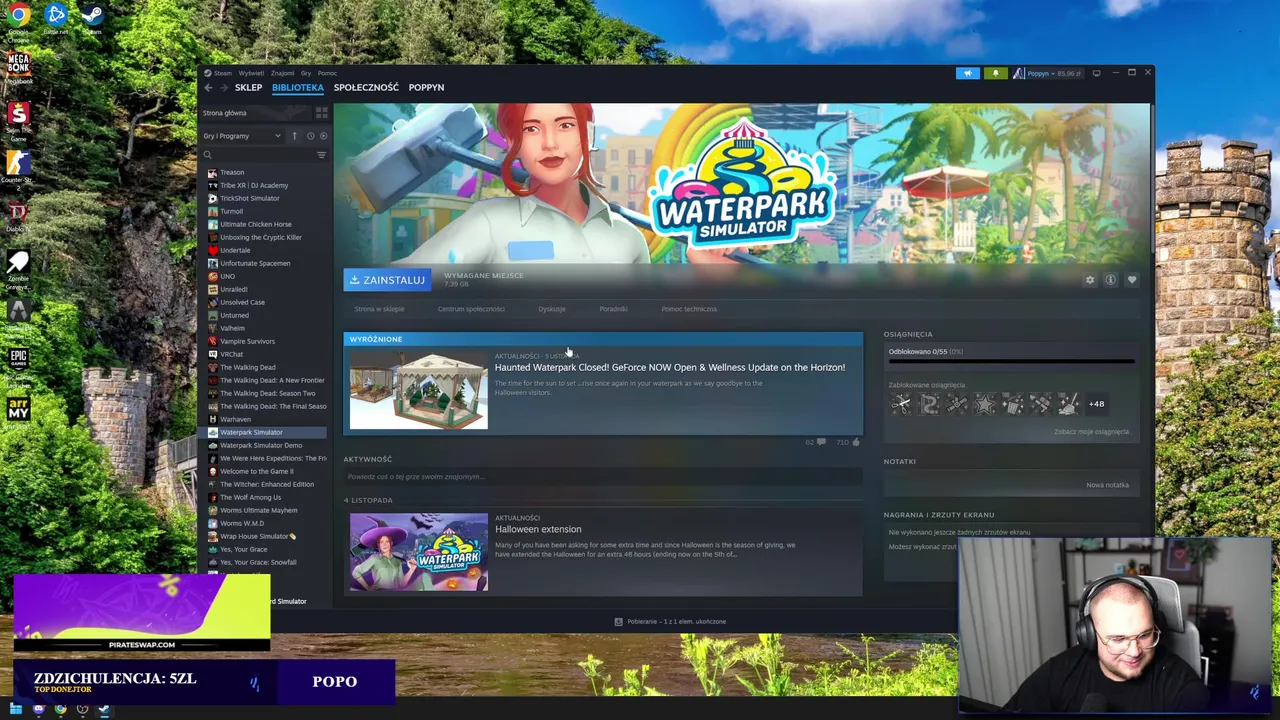Open Battle.net desktop shortcut

56,19
